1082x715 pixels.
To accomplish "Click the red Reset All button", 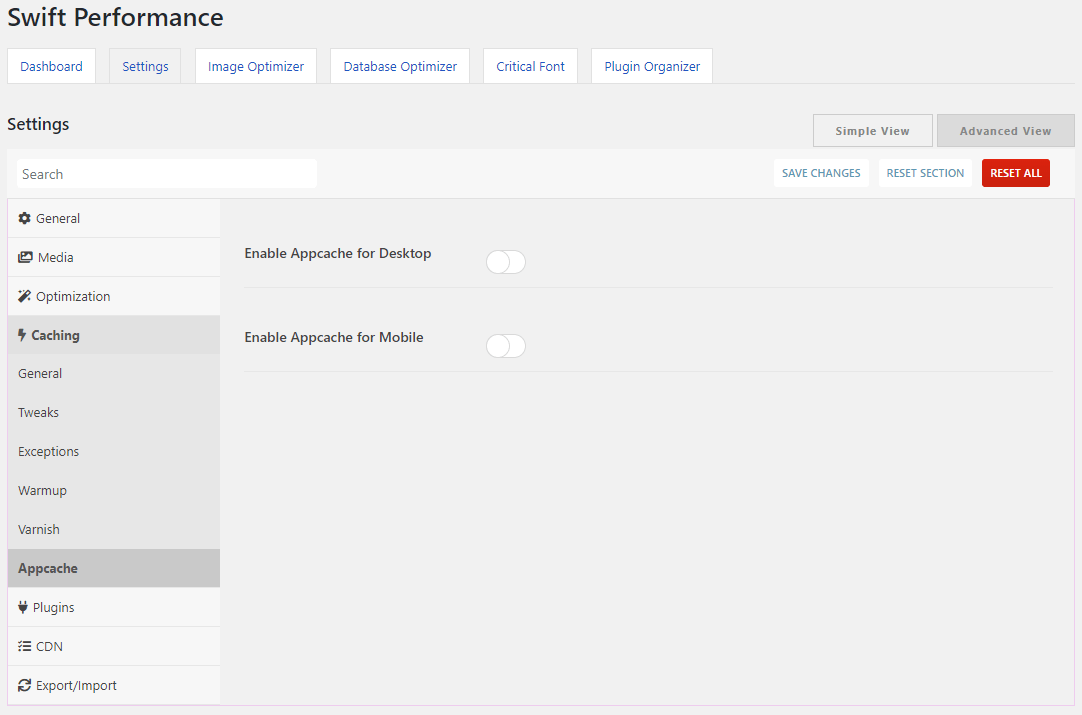I will coord(1016,173).
